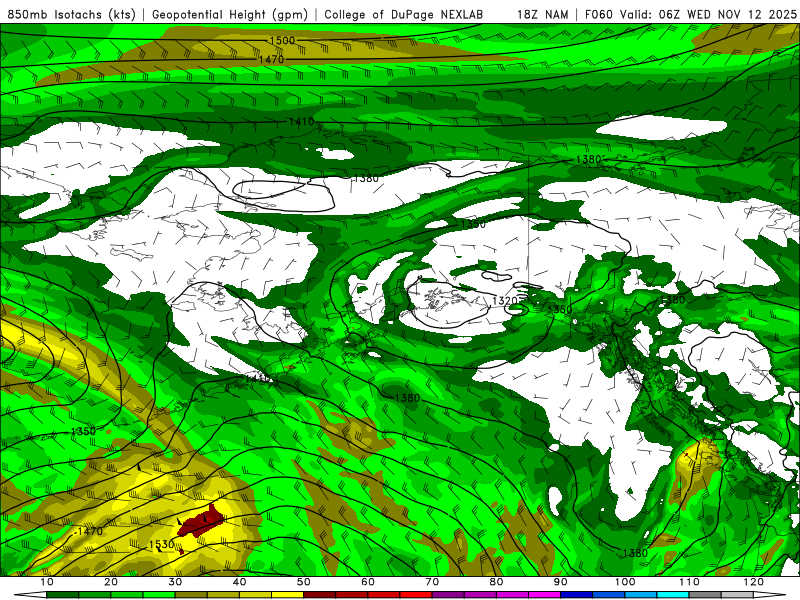800x600 pixels.
Task: Click the "70" value on the color scale
Action: [432, 582]
